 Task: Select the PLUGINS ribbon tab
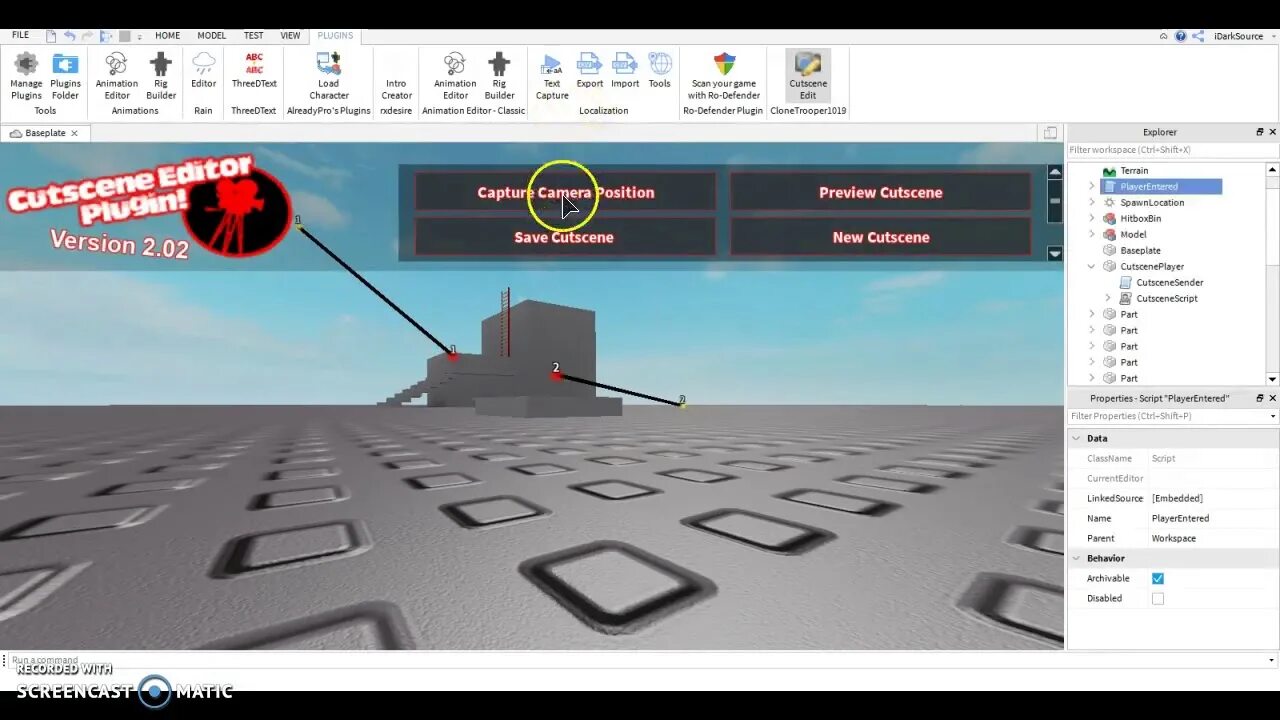[335, 35]
